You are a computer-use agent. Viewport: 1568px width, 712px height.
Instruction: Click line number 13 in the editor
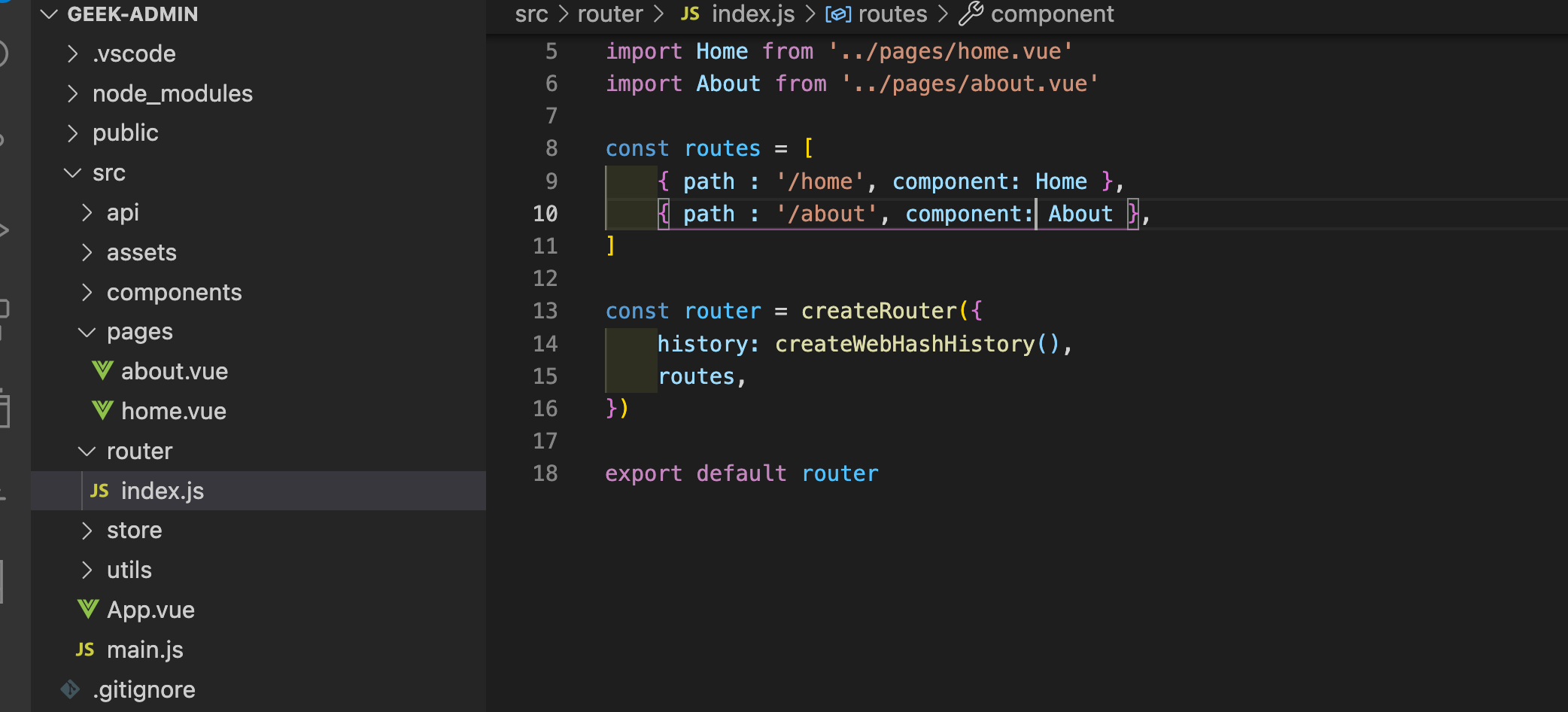546,310
